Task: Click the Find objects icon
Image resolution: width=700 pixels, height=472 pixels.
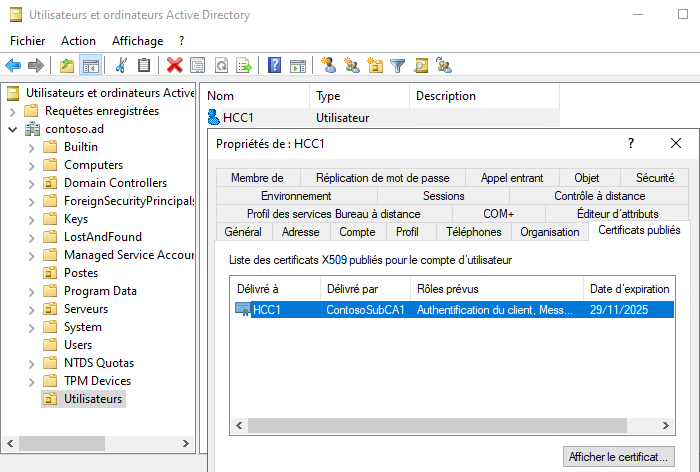Action: tap(421, 66)
